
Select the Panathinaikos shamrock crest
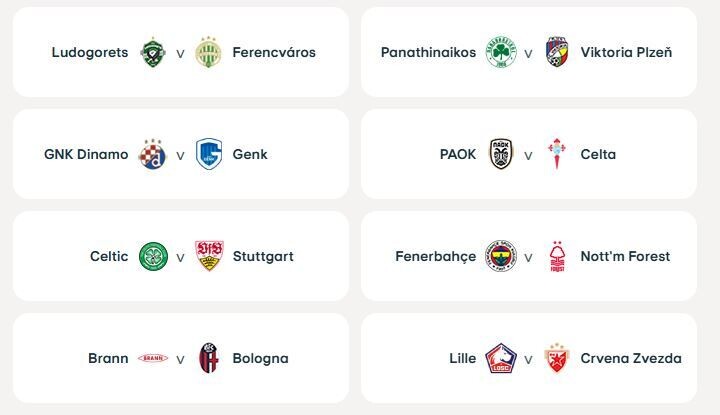click(x=501, y=52)
